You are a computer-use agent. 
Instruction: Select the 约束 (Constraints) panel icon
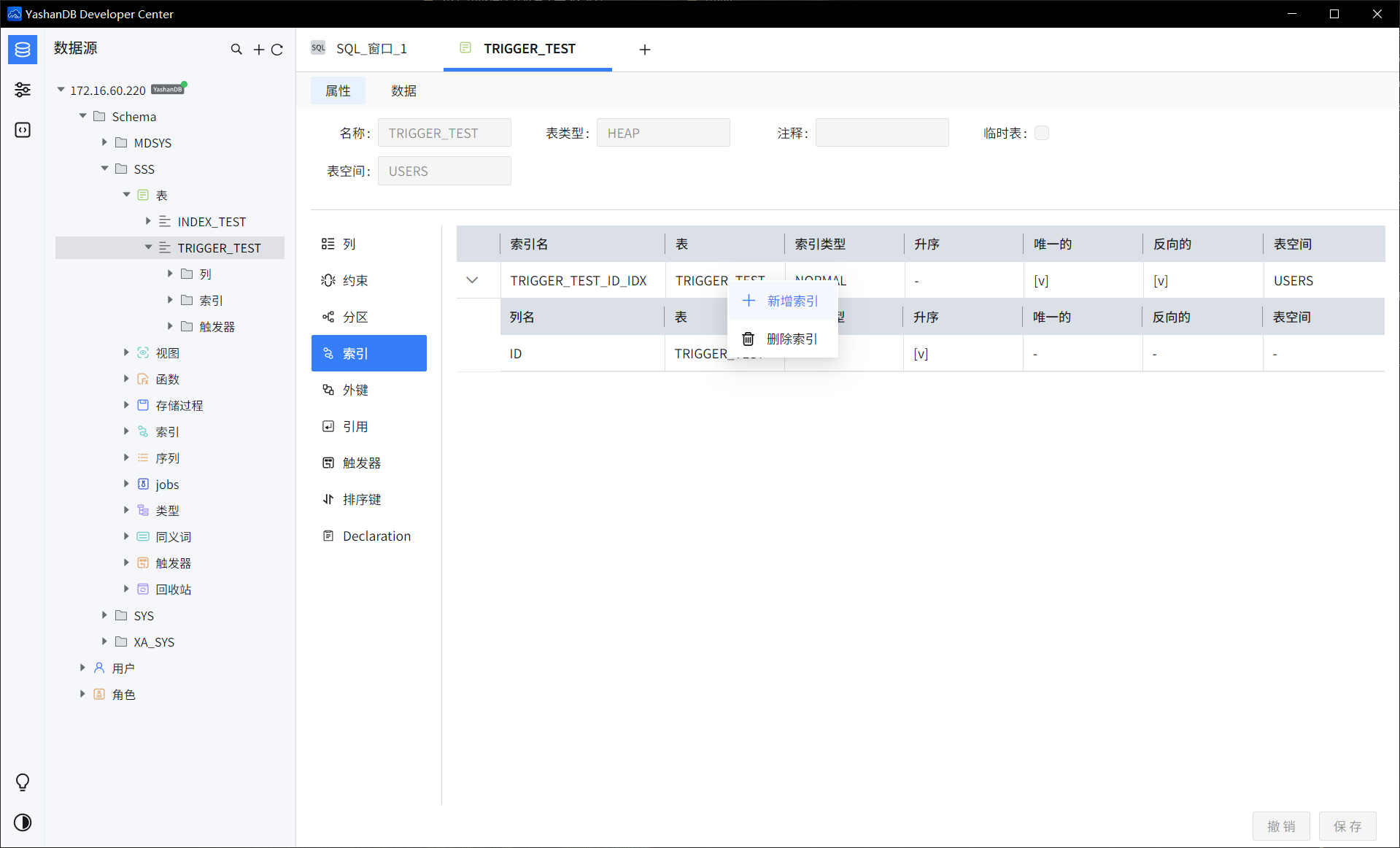click(x=330, y=280)
